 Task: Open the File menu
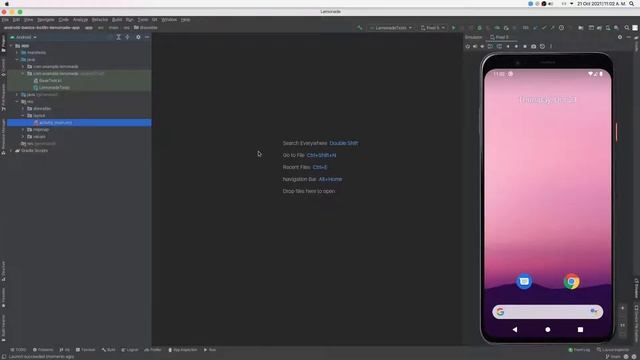(5, 20)
